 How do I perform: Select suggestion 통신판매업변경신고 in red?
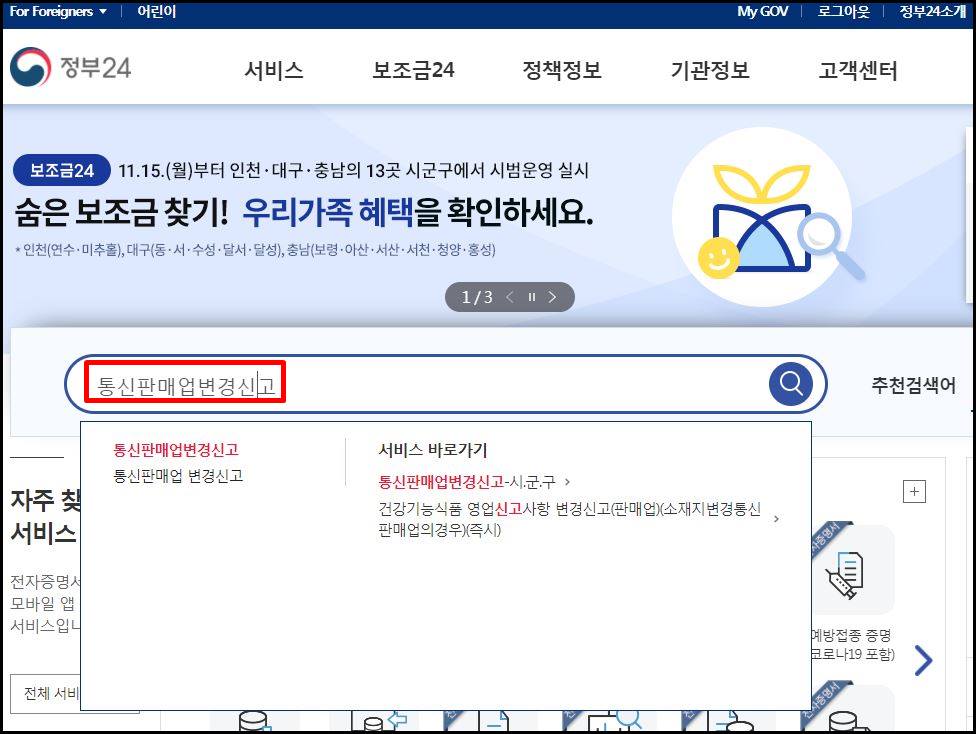pos(176,449)
